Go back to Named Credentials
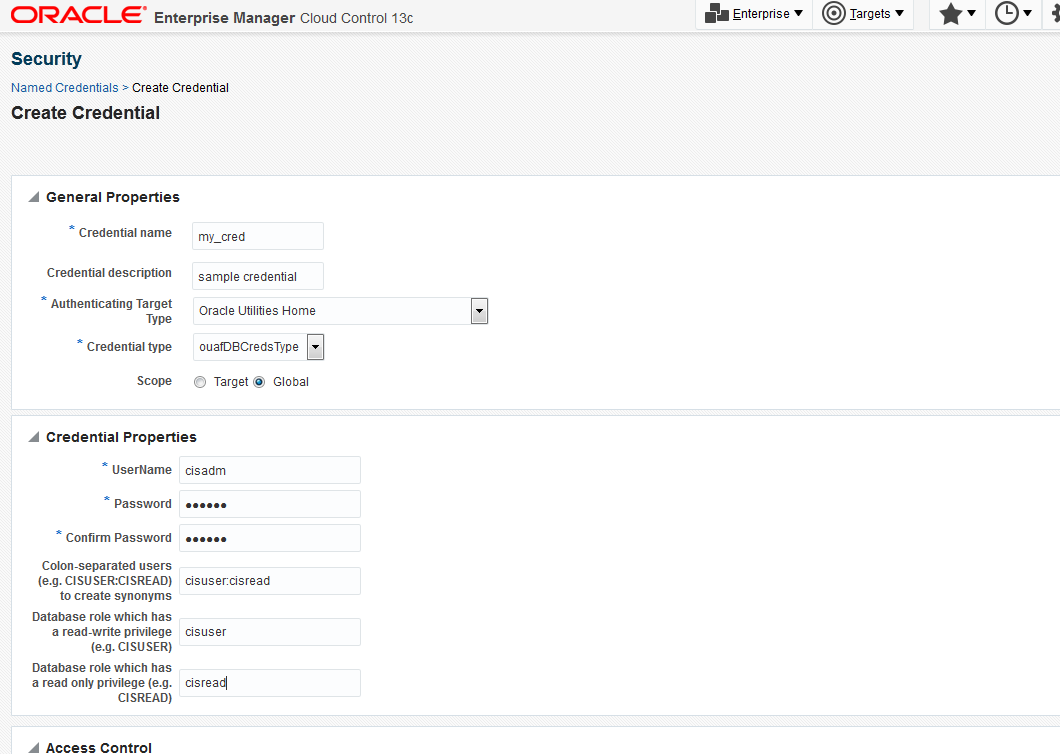Viewport: 1060px width, 754px height. 64,88
